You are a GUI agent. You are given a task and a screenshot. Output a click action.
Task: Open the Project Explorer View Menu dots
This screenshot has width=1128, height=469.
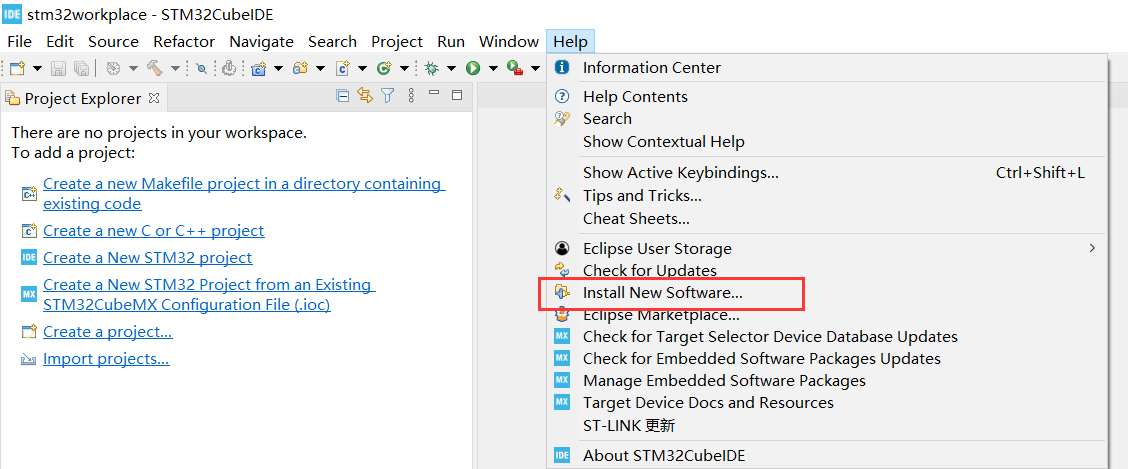coord(411,95)
